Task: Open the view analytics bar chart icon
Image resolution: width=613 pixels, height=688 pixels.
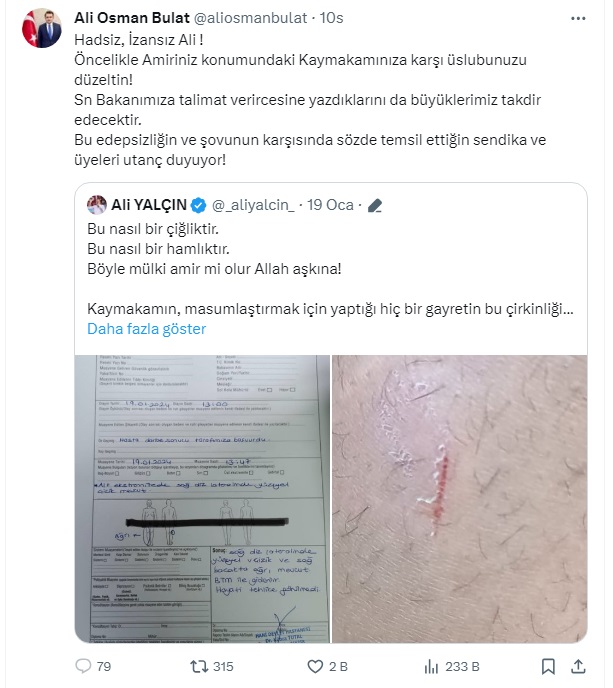Action: tap(431, 666)
